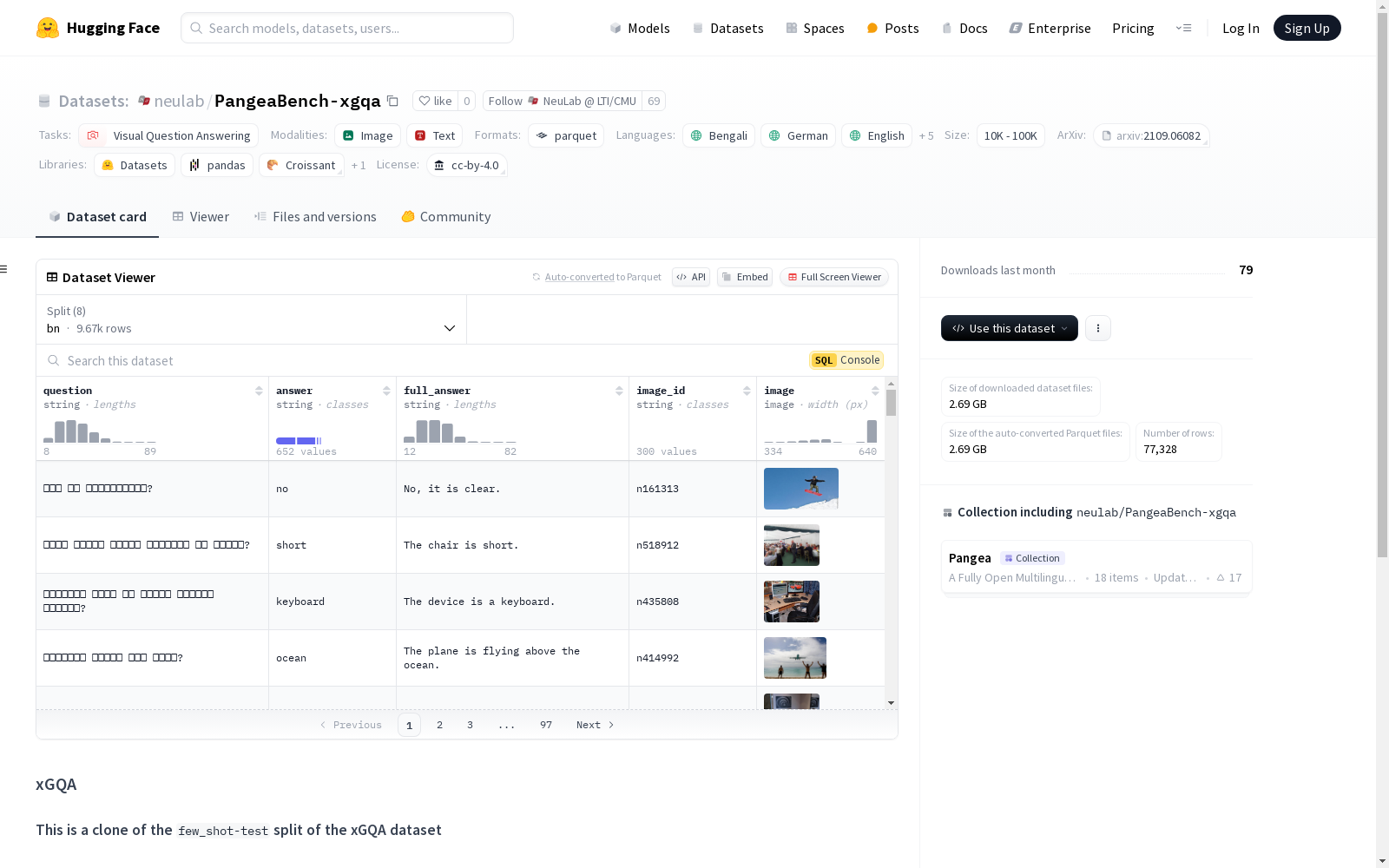
Task: Sort the image column
Action: (875, 391)
